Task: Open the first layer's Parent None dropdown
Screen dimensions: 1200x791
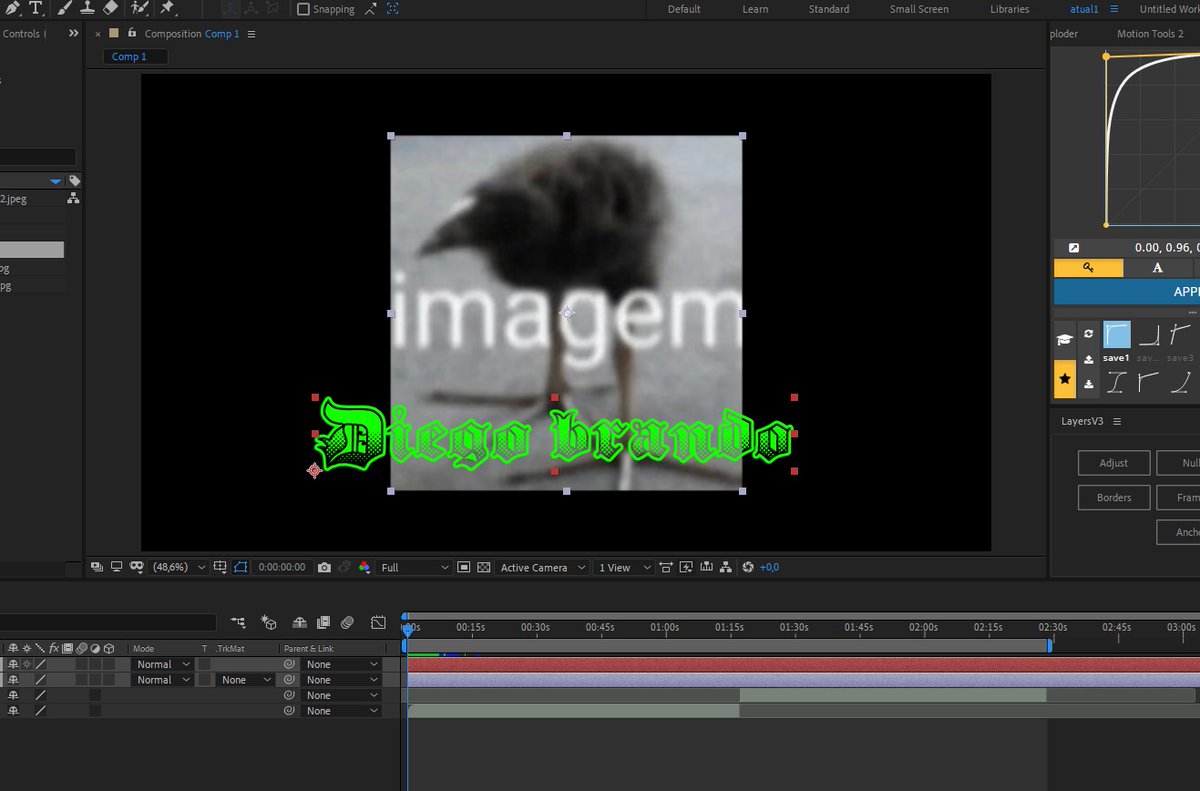Action: pos(342,664)
